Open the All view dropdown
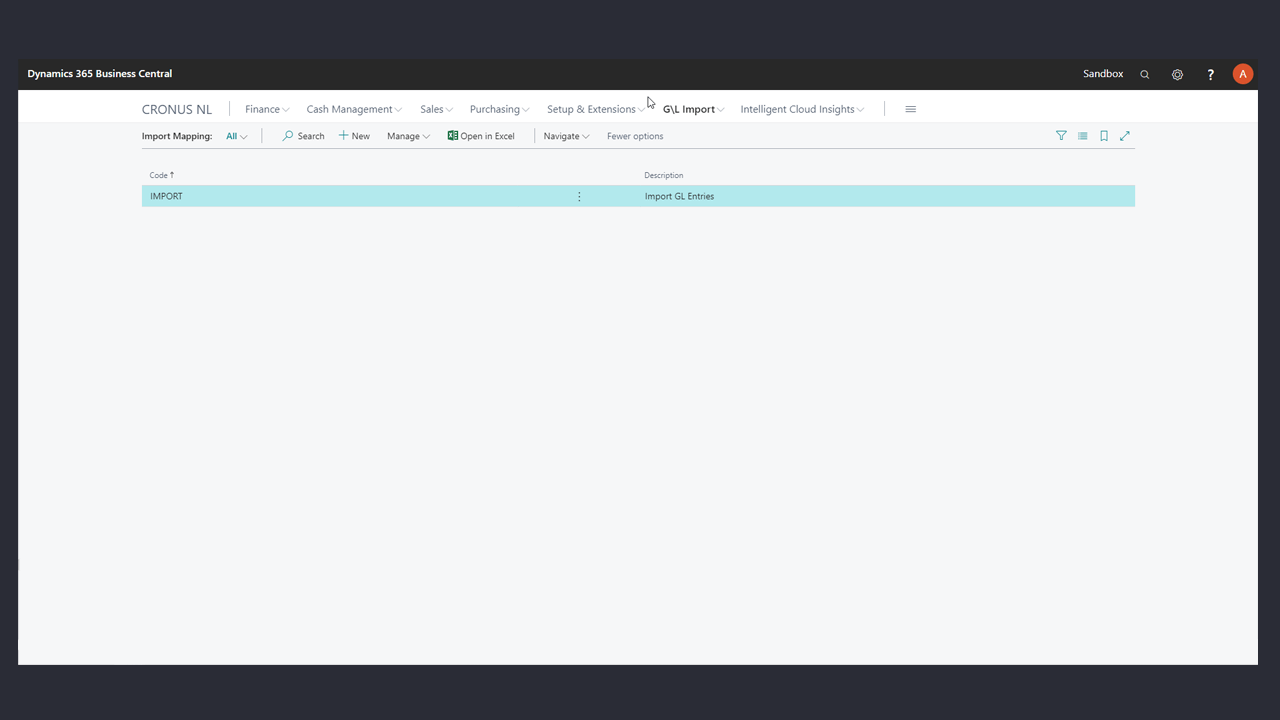Viewport: 1280px width, 720px height. (x=236, y=136)
